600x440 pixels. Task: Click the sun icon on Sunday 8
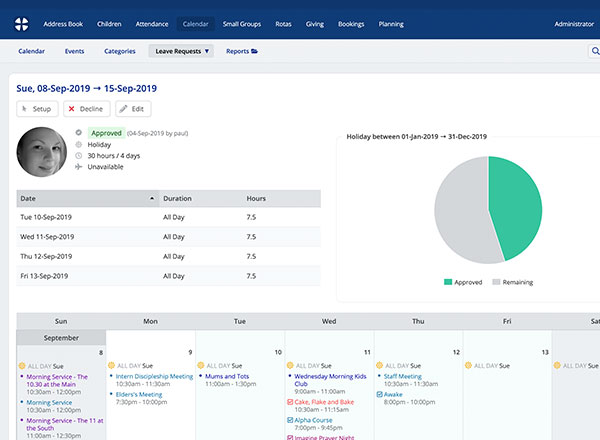pos(22,366)
